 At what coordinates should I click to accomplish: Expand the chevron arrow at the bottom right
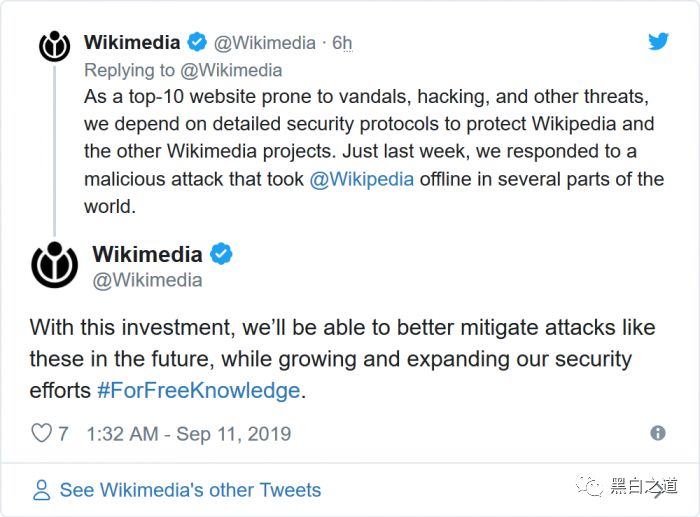[x=659, y=490]
